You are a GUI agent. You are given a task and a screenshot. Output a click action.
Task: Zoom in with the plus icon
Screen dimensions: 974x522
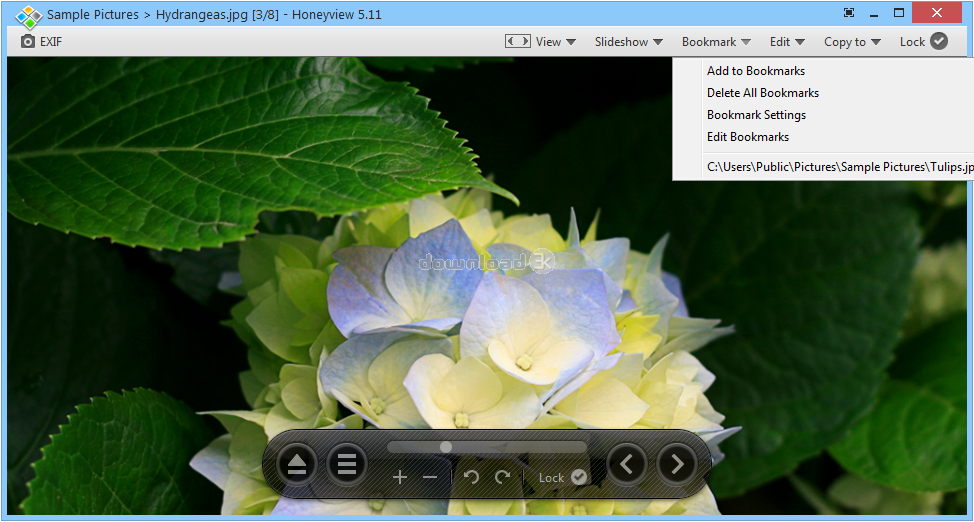click(x=400, y=477)
